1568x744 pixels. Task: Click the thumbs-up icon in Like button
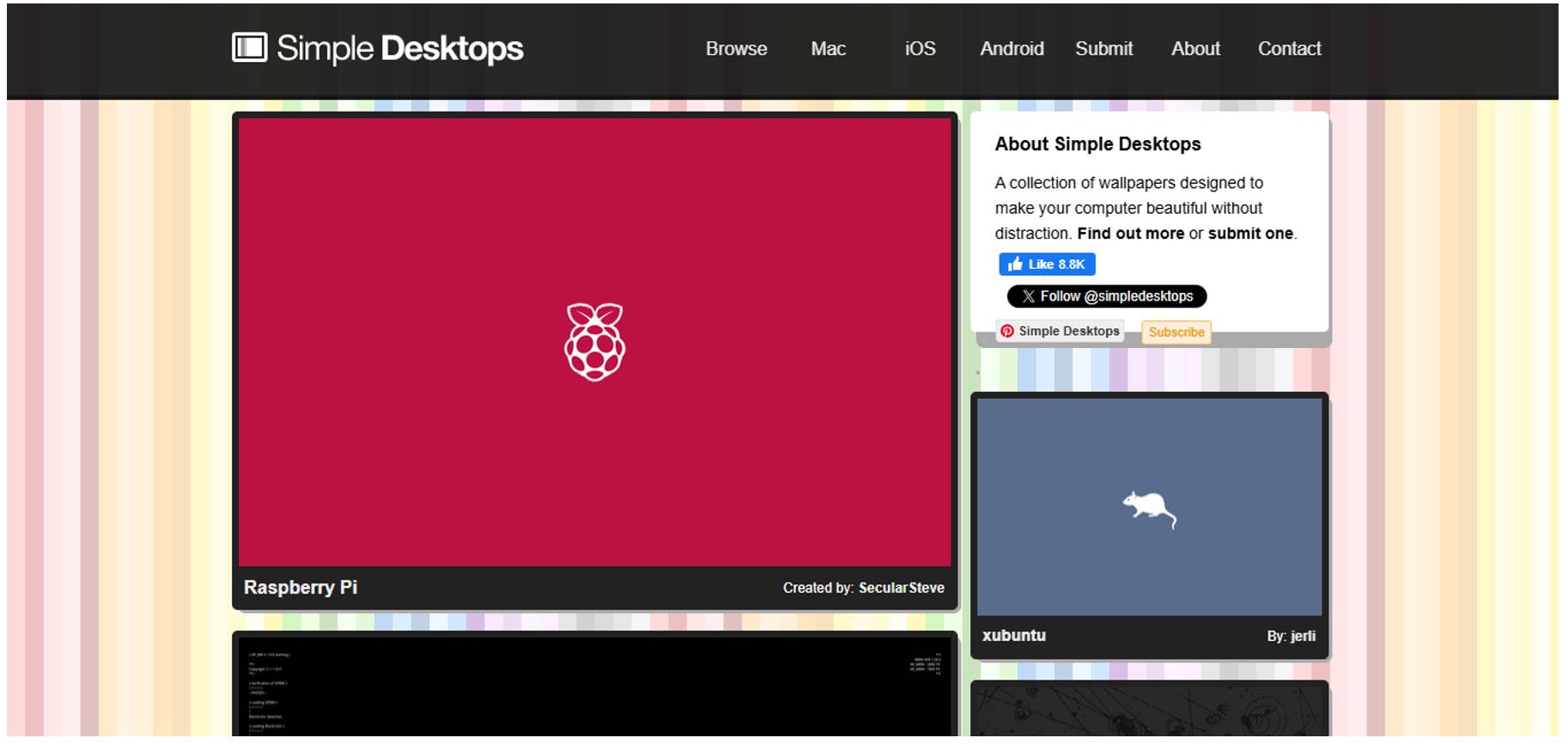[x=1015, y=265]
